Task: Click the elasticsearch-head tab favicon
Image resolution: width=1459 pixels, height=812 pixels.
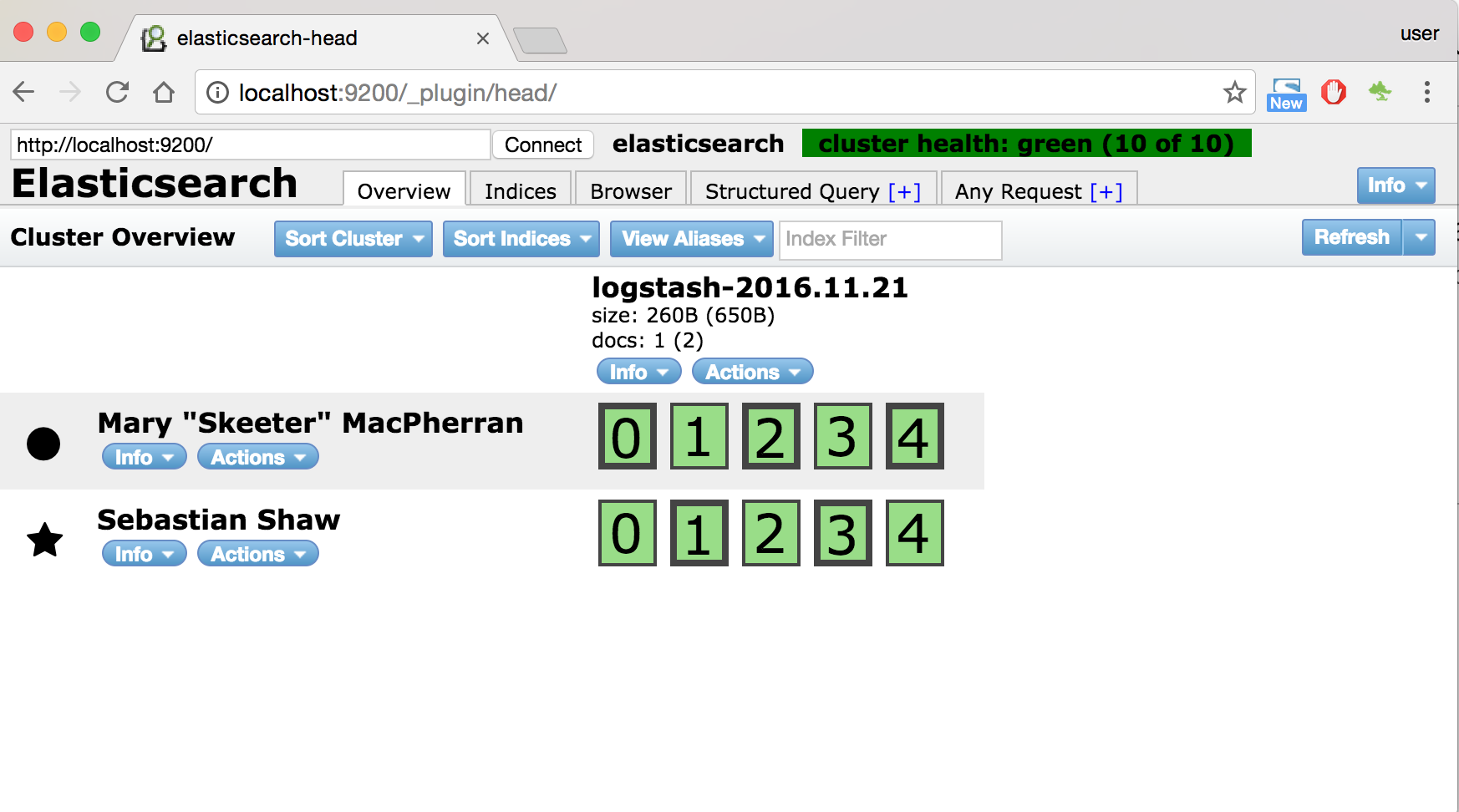Action: tap(154, 38)
